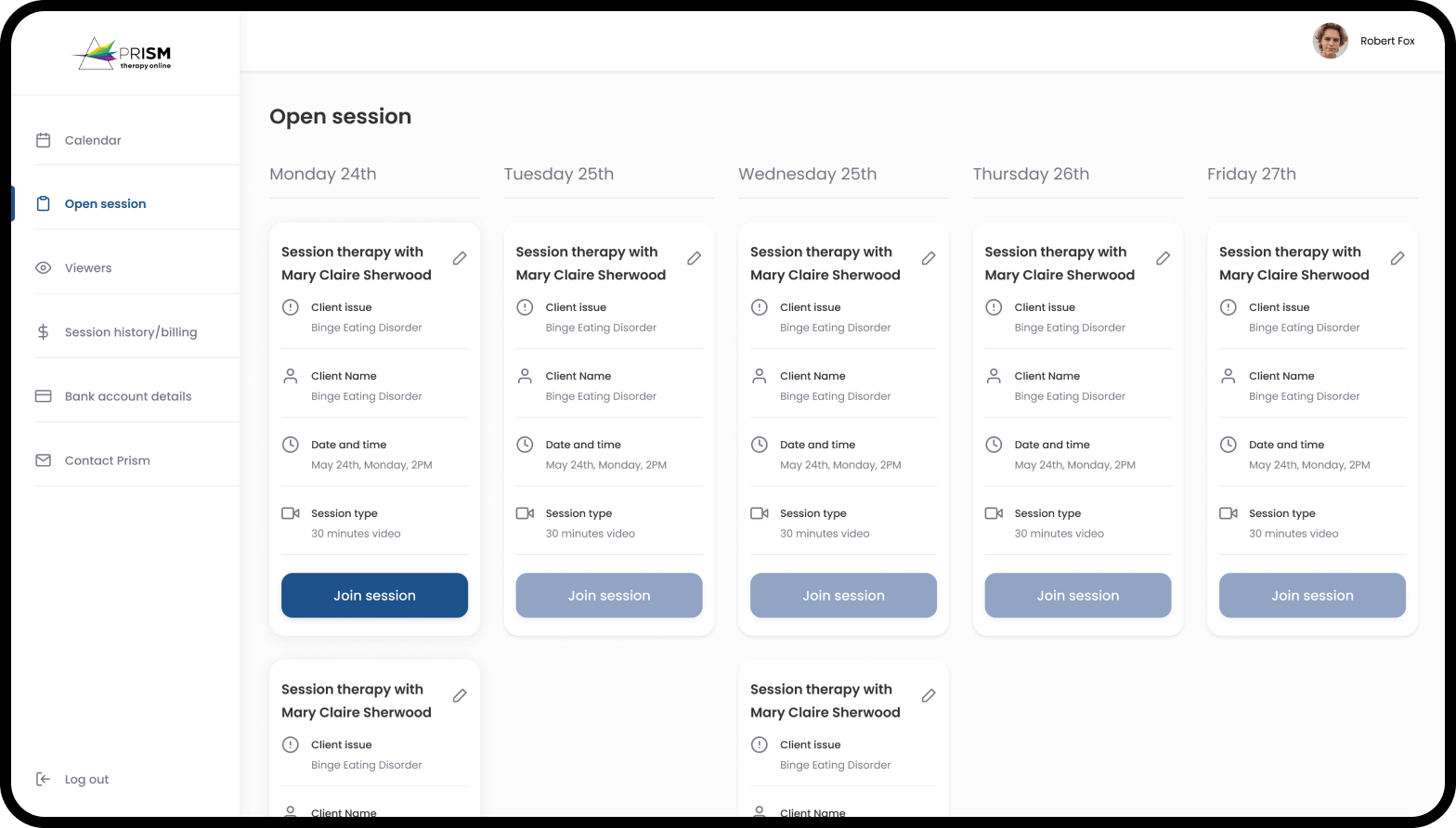Click Join session on Friday 27th card
The image size is (1456, 828).
tap(1312, 595)
